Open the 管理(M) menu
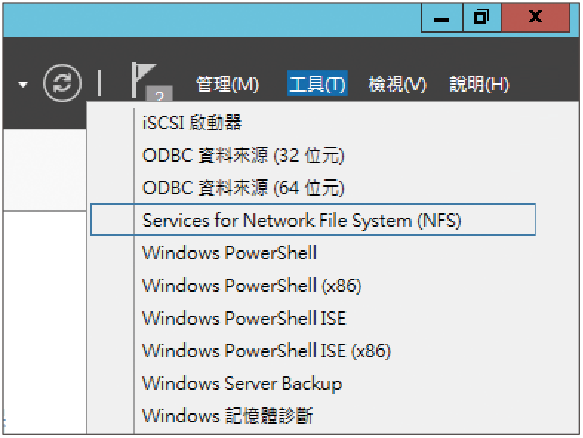Viewport: 583px width, 438px height. 228,84
